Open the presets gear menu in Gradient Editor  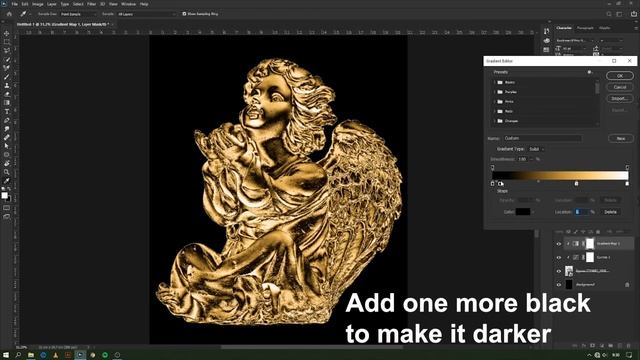pyautogui.click(x=589, y=72)
